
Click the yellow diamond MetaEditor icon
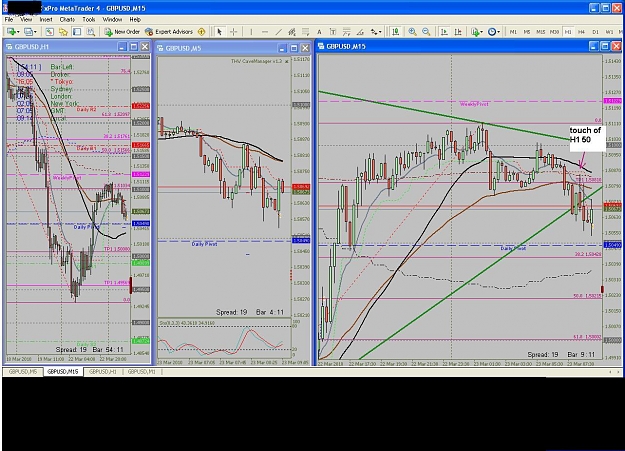(202, 32)
